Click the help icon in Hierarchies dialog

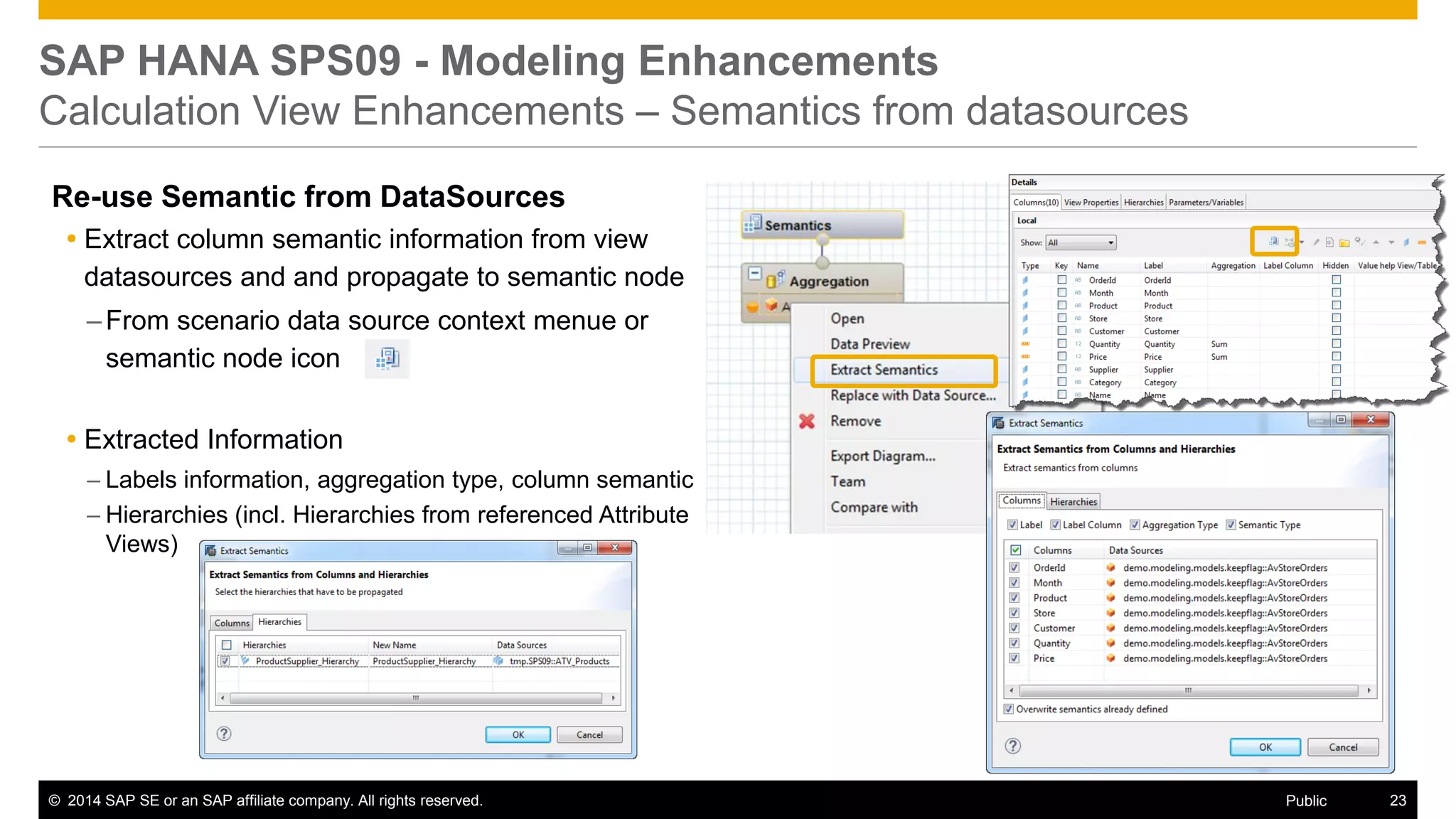tap(224, 734)
